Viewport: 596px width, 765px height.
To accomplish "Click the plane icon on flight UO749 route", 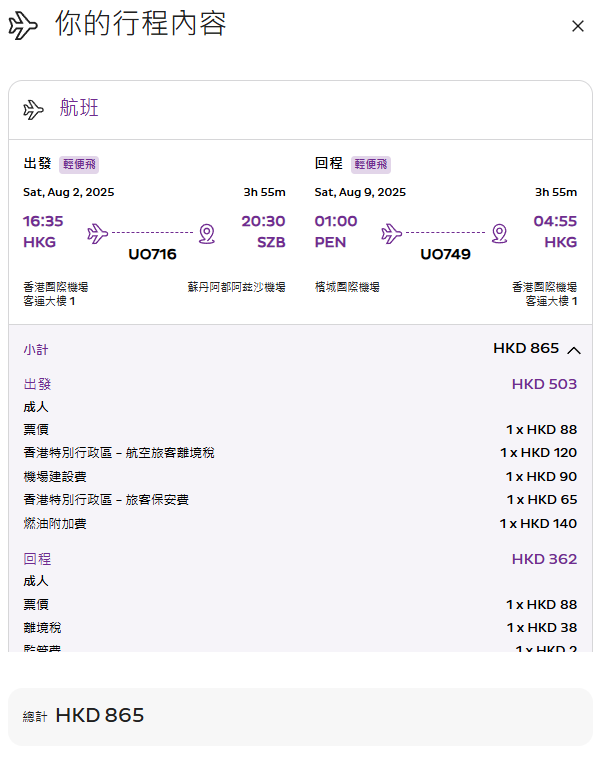I will pyautogui.click(x=391, y=233).
